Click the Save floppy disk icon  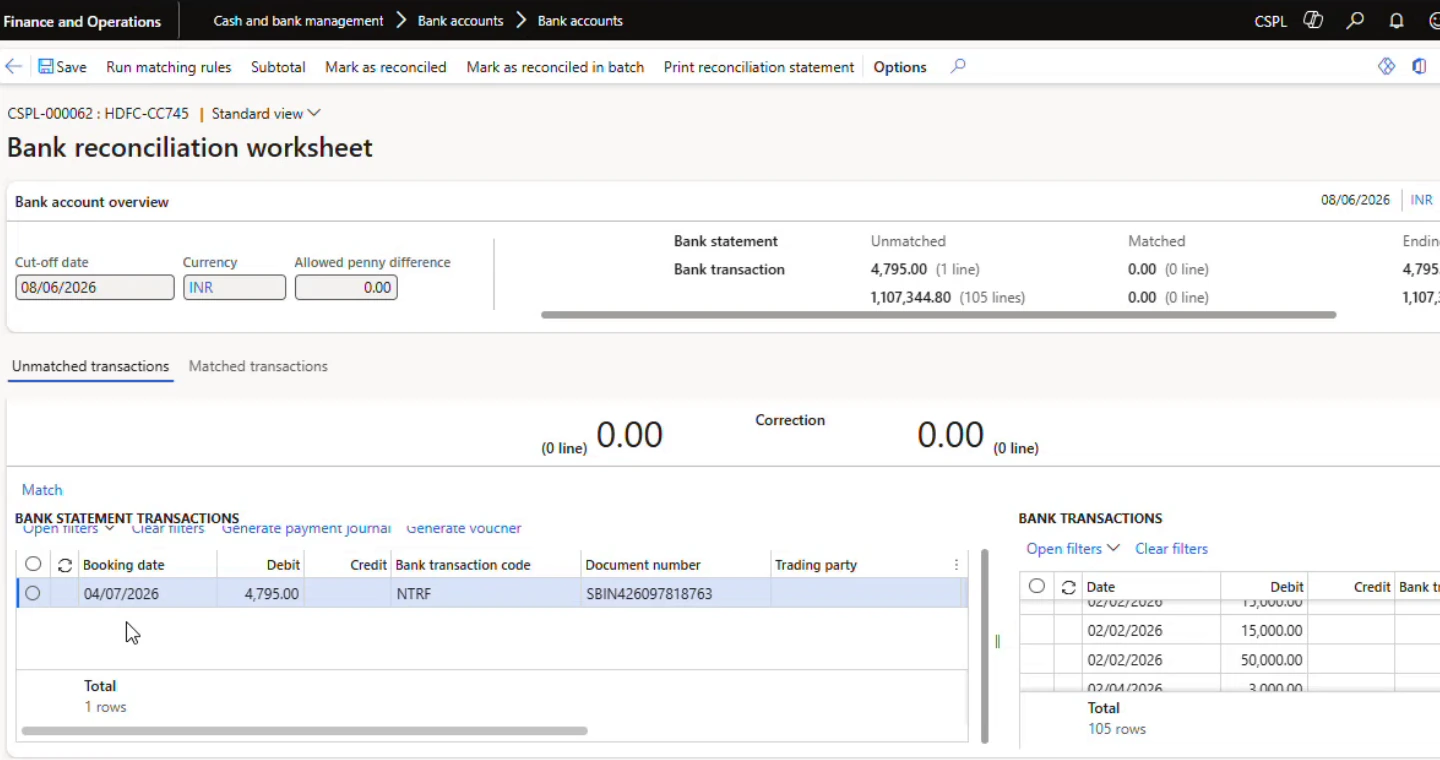(x=46, y=66)
